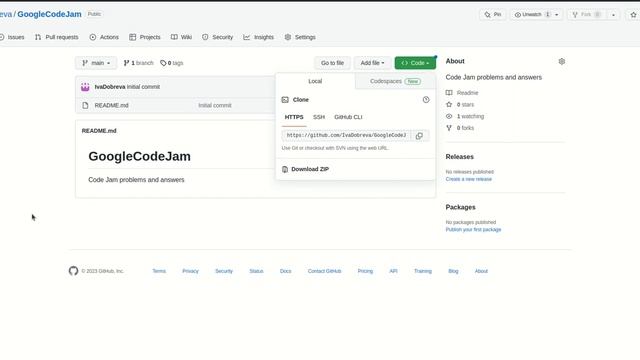Open the Wiki tab
Image resolution: width=640 pixels, height=360 pixels.
click(x=181, y=37)
